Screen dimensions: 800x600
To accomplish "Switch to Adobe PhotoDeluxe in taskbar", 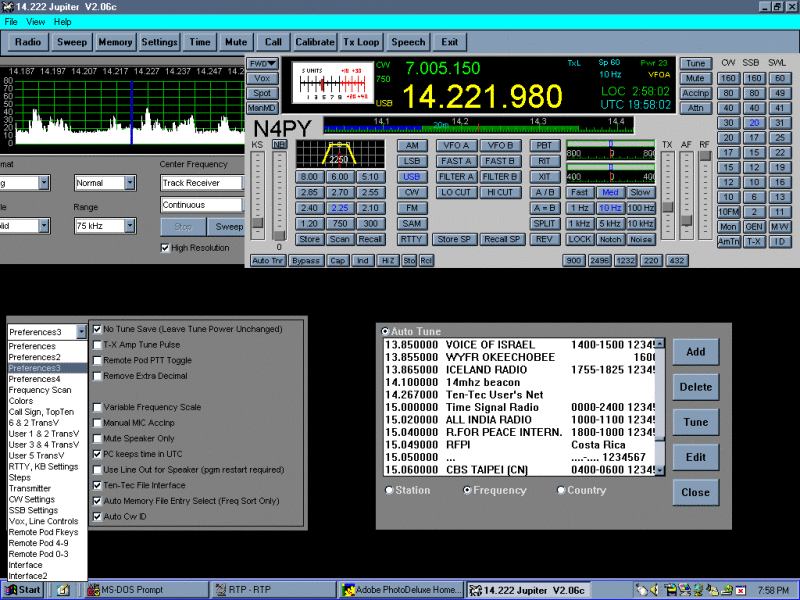I will coord(402,590).
